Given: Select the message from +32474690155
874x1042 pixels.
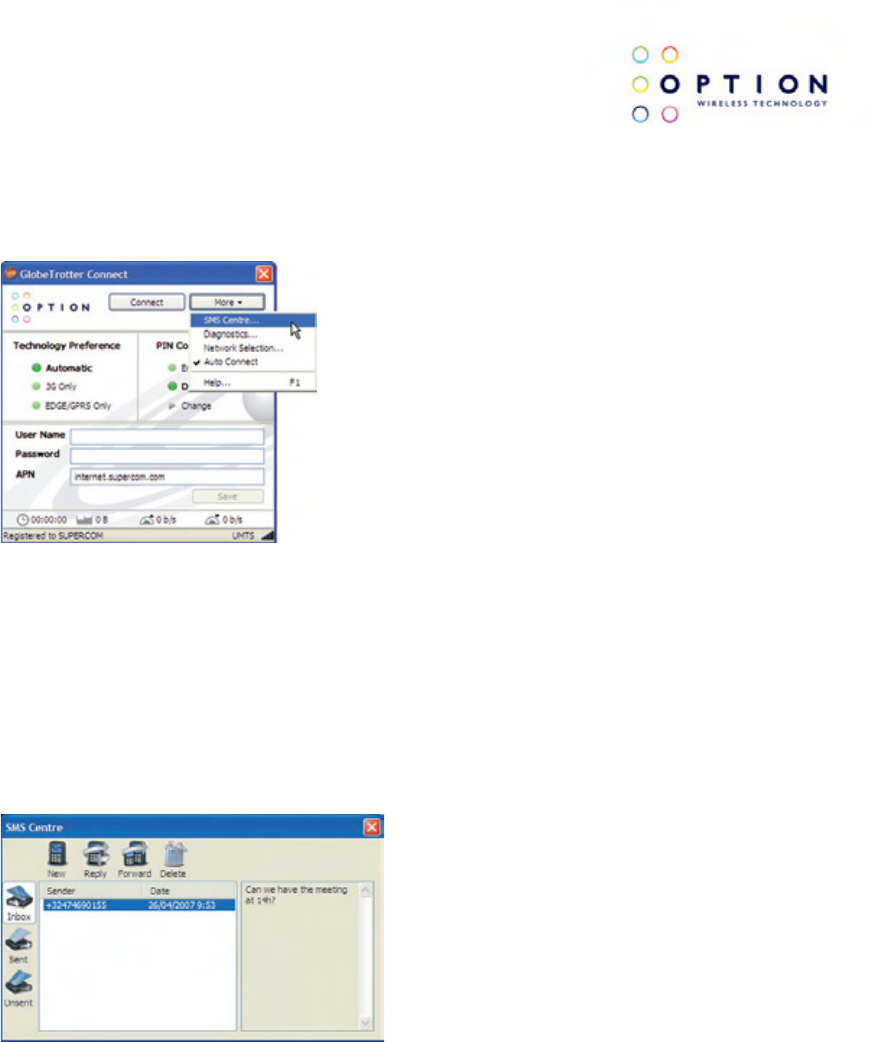Looking at the screenshot, I should (139, 905).
